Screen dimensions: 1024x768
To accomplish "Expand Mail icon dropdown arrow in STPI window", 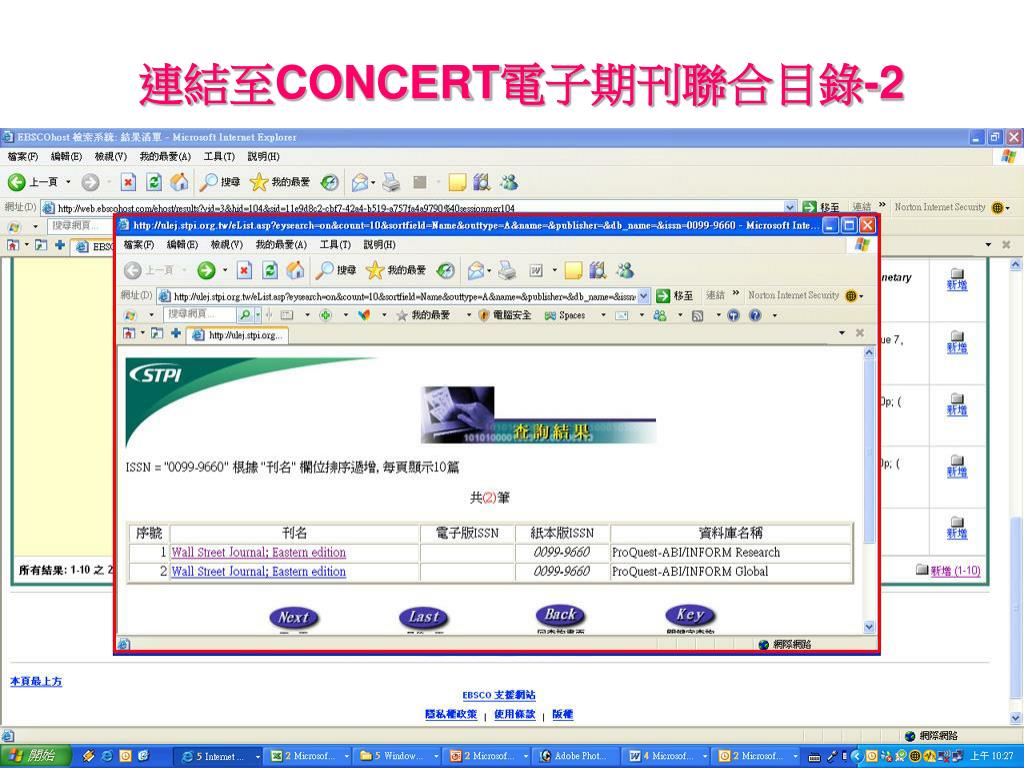I will [489, 270].
